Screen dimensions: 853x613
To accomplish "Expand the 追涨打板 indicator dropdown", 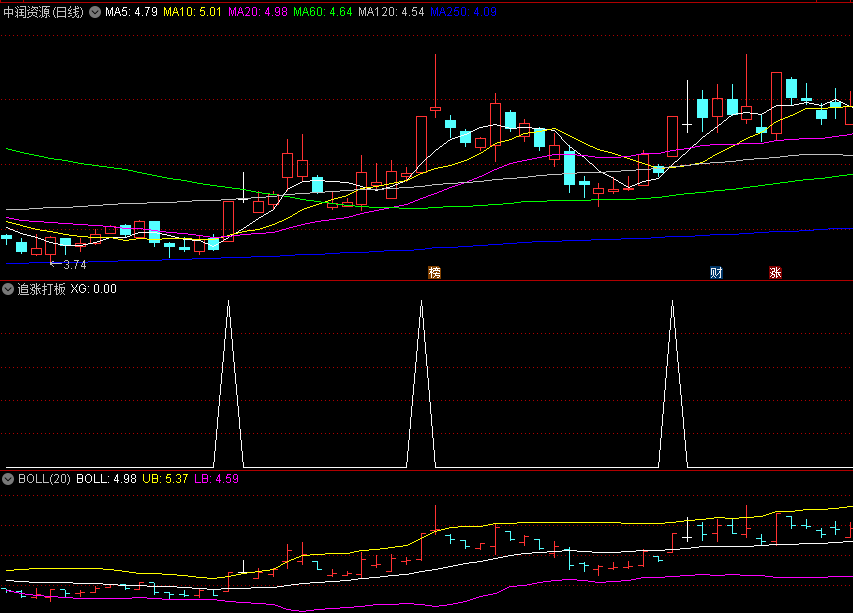I will coord(8,289).
